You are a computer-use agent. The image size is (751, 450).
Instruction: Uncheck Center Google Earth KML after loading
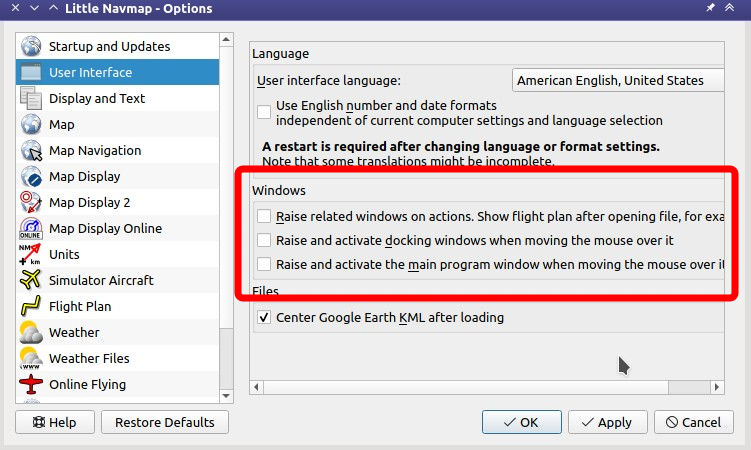pyautogui.click(x=264, y=317)
